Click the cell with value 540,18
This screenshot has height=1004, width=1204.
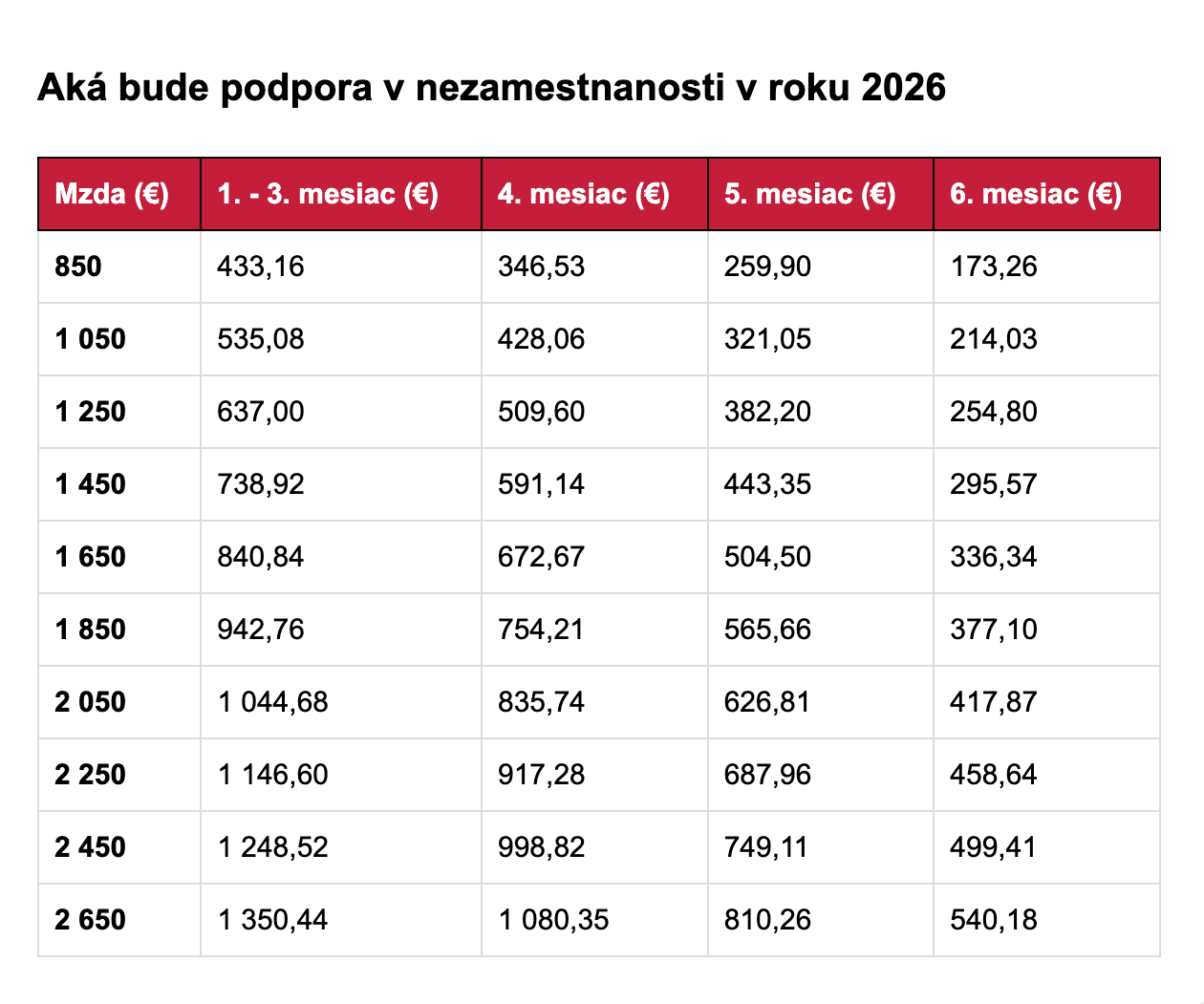[994, 920]
